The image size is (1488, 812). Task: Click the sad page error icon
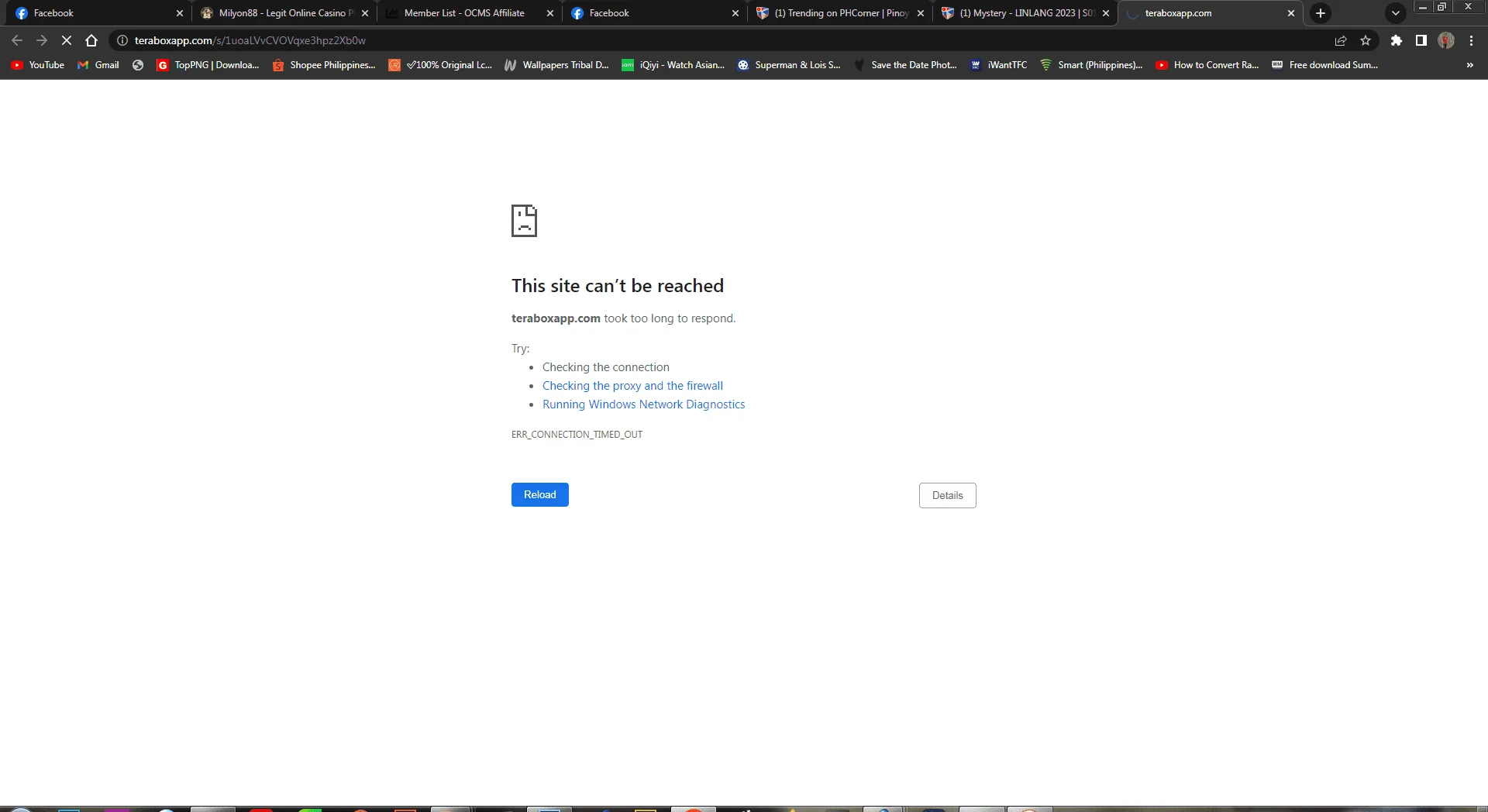pos(524,221)
